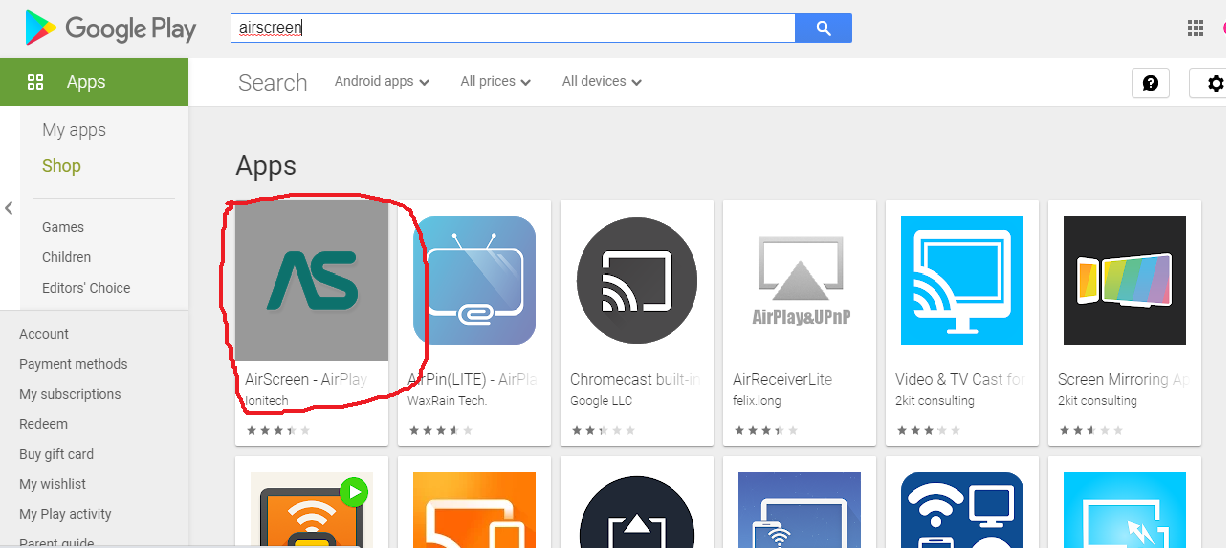
Task: Open Children category
Action: [66, 257]
